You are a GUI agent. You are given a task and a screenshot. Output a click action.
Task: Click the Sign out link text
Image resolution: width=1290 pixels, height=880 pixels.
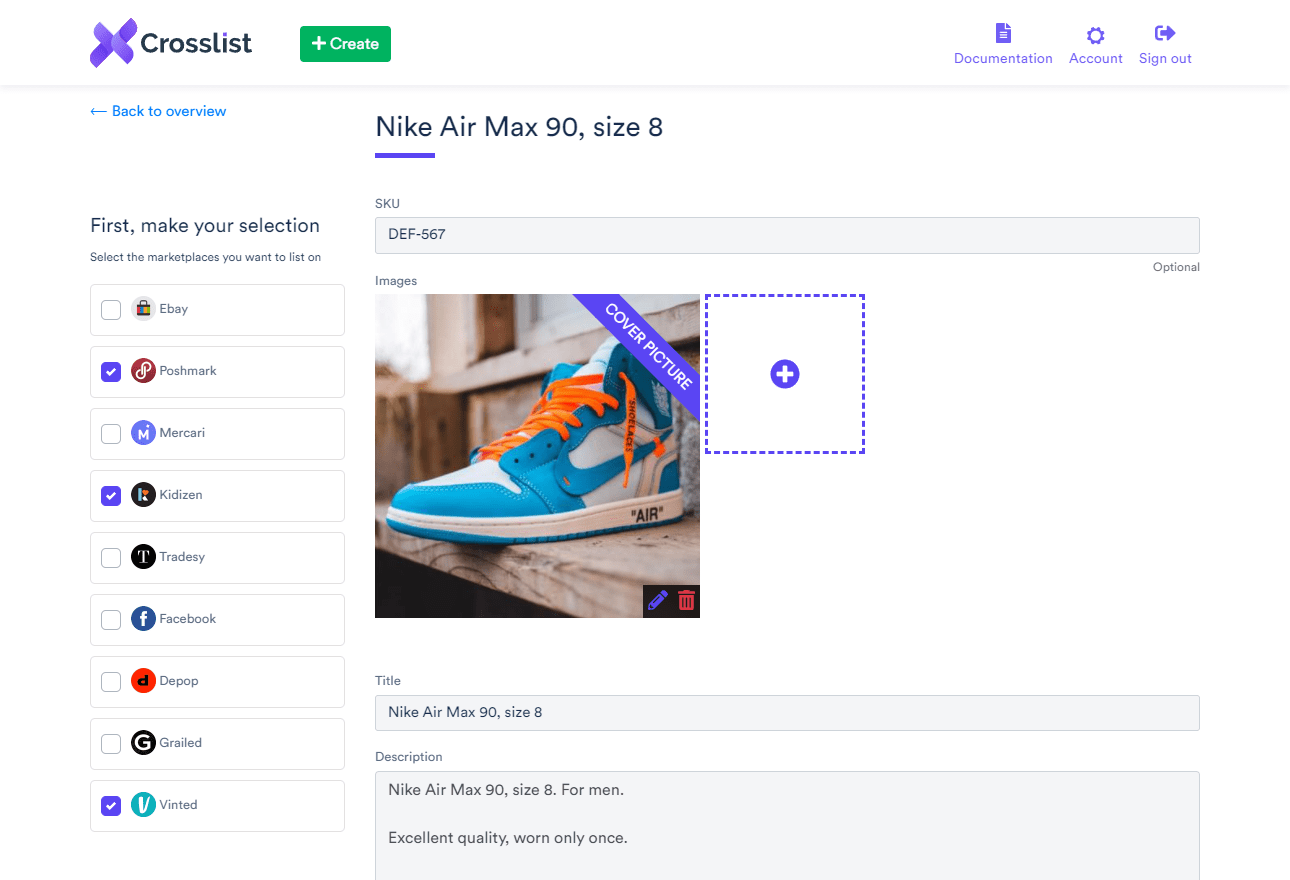tap(1165, 59)
